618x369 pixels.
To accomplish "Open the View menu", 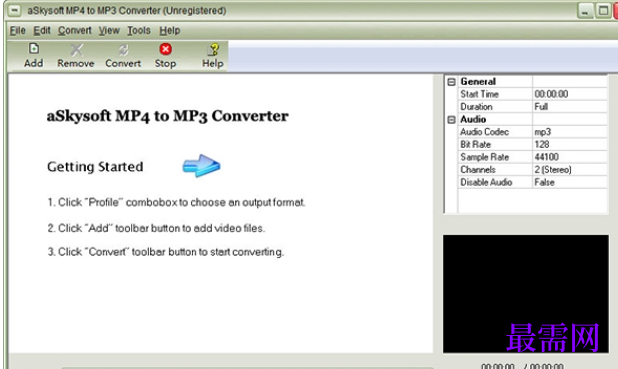I will click(x=109, y=30).
